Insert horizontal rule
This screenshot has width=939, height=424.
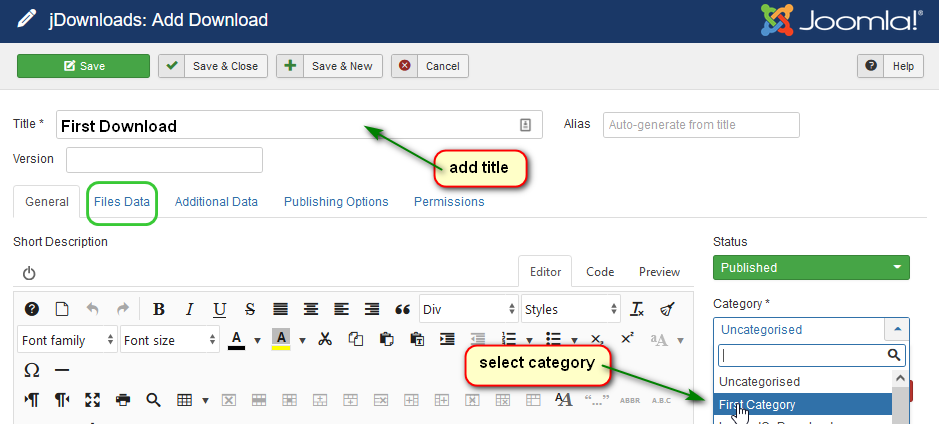click(x=62, y=370)
